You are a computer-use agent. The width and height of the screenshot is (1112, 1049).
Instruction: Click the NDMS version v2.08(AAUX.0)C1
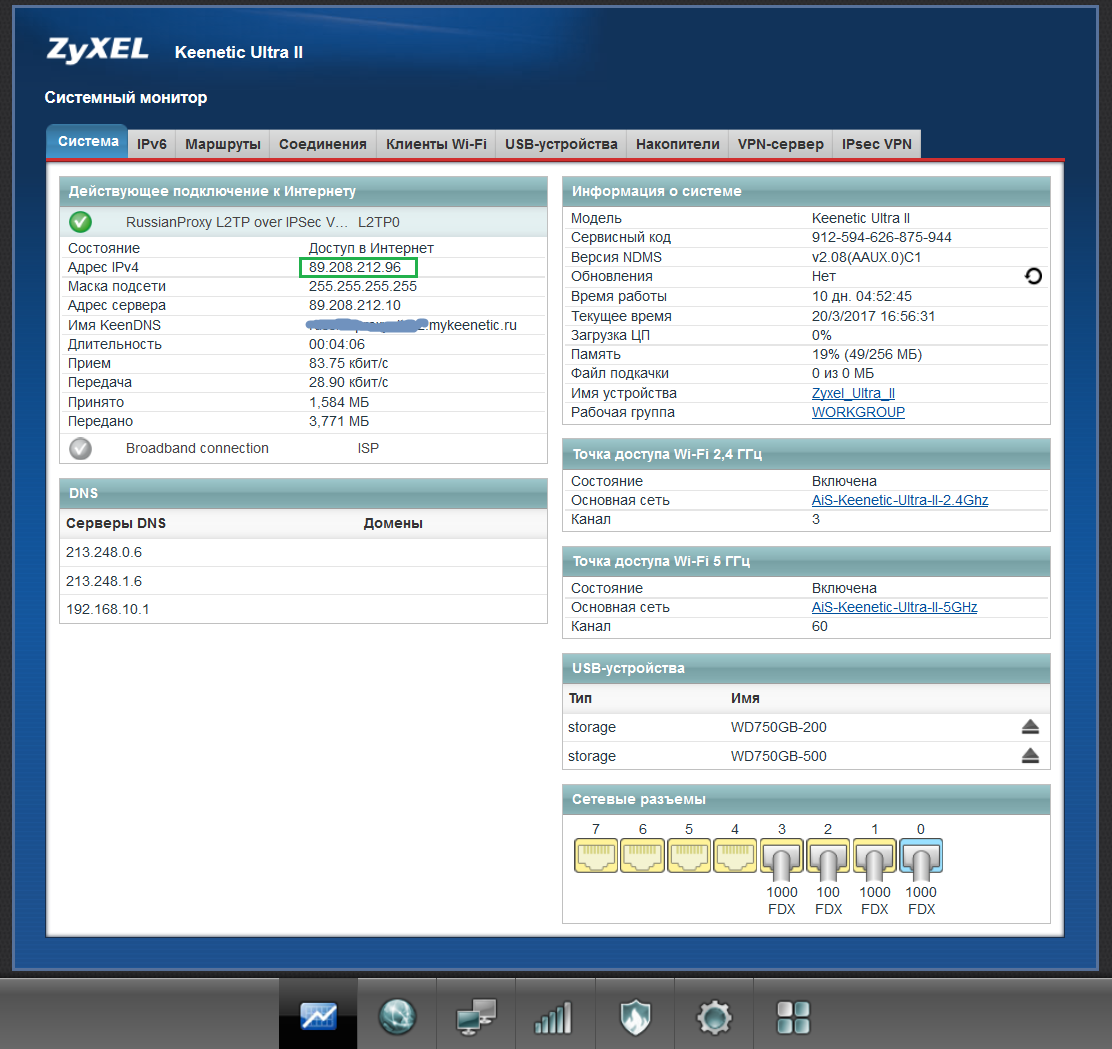pos(866,257)
